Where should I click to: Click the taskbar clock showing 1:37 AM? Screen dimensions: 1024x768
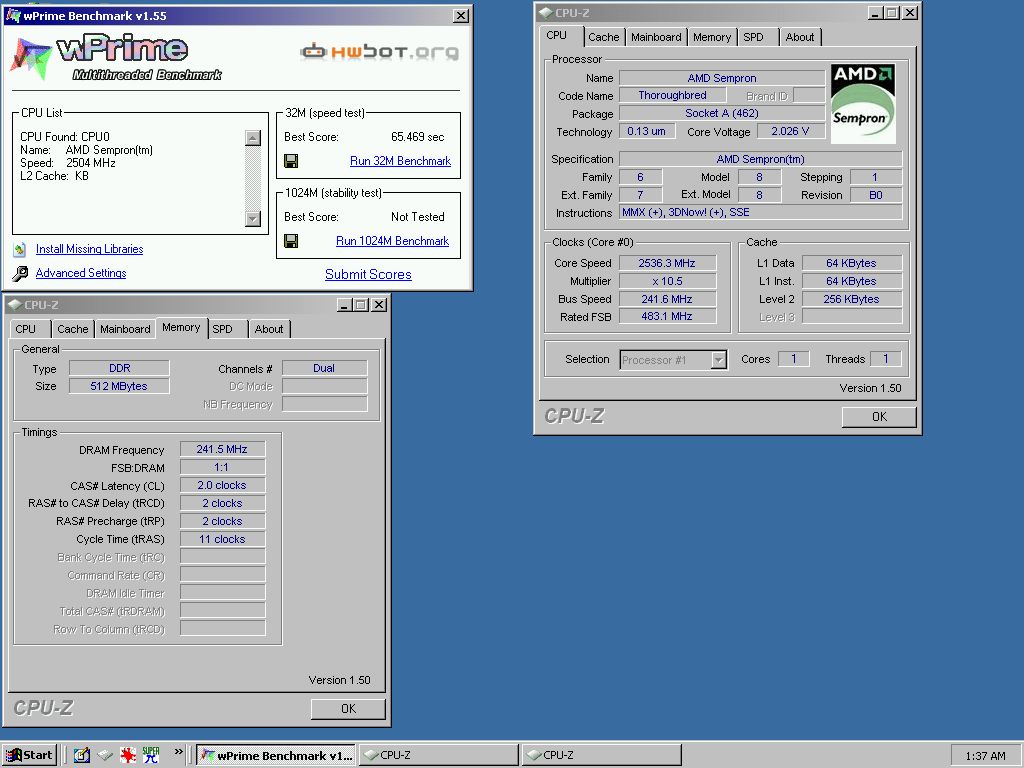985,756
